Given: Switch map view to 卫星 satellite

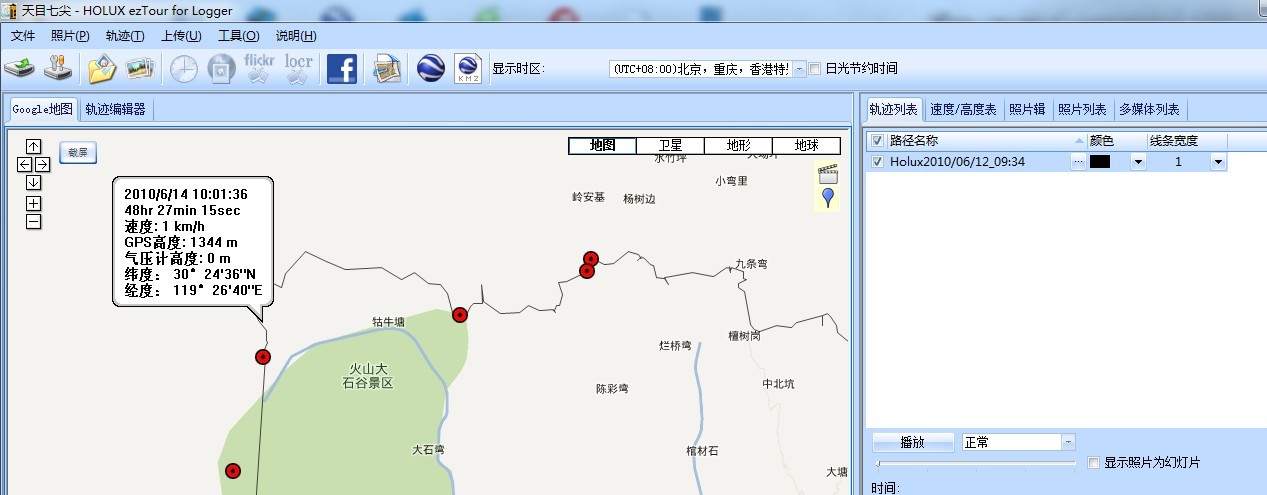Looking at the screenshot, I should [x=670, y=146].
